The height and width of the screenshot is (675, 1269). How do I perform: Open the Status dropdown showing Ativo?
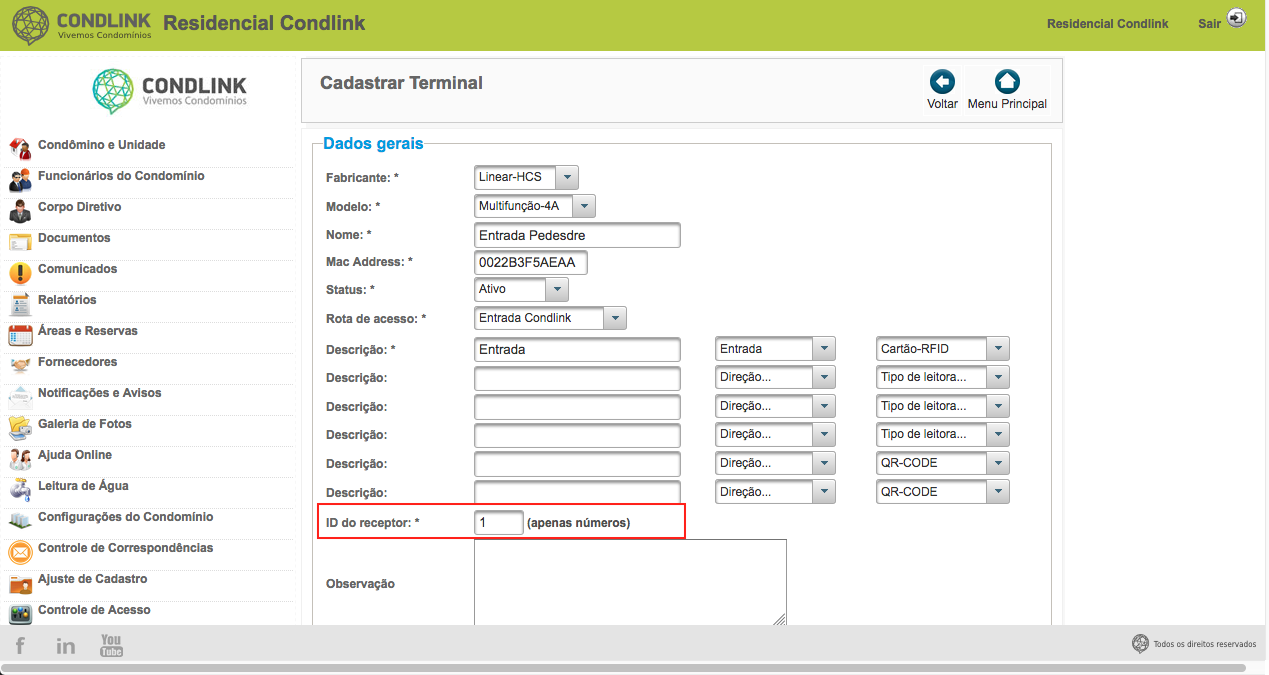click(x=521, y=289)
